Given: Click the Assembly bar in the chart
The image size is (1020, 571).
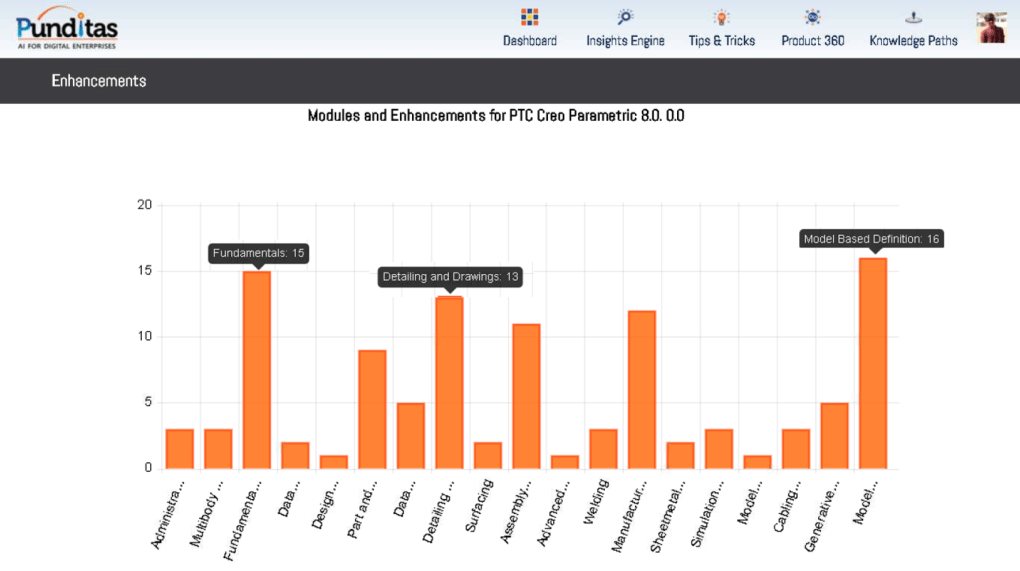Looking at the screenshot, I should [526, 396].
